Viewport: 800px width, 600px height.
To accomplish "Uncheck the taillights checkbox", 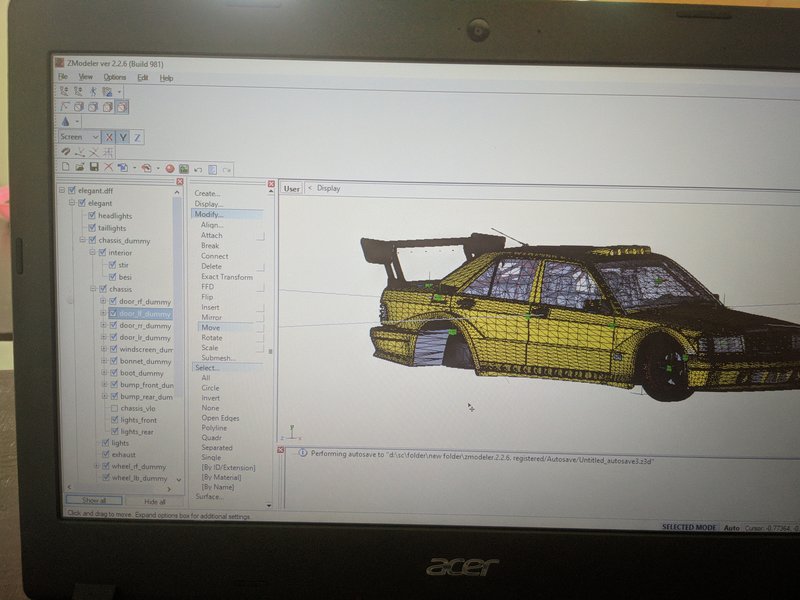I will pyautogui.click(x=92, y=228).
